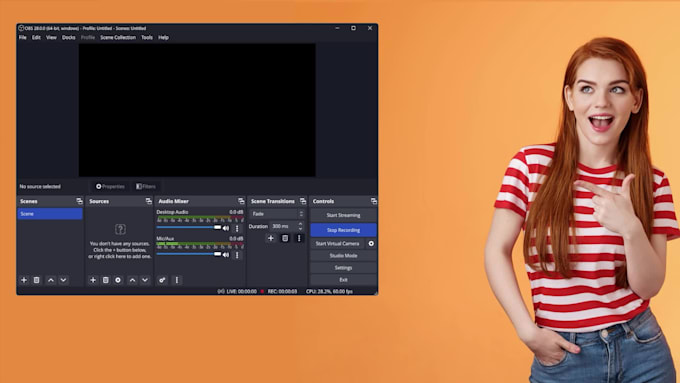Open Settings from the Controls panel
680x383 pixels.
(343, 268)
